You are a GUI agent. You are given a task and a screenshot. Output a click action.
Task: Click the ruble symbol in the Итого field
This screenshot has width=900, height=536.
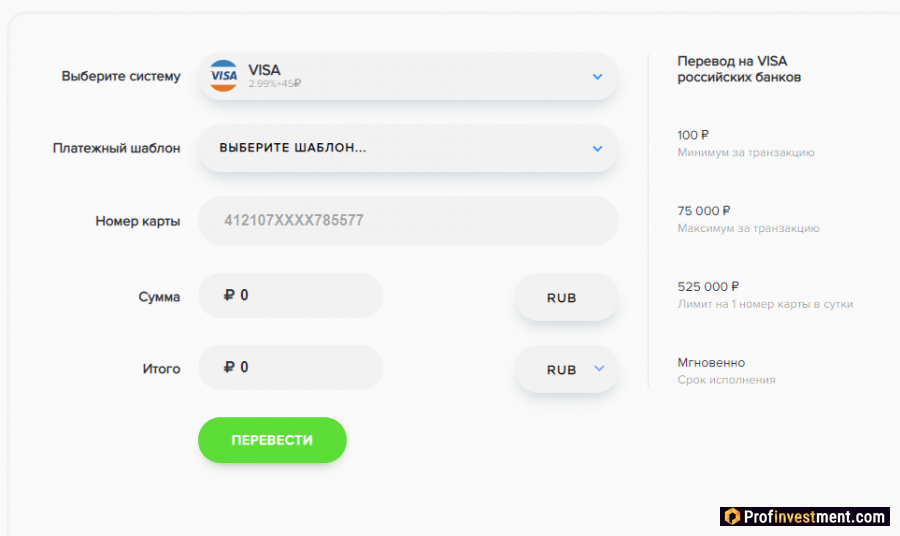click(x=230, y=368)
